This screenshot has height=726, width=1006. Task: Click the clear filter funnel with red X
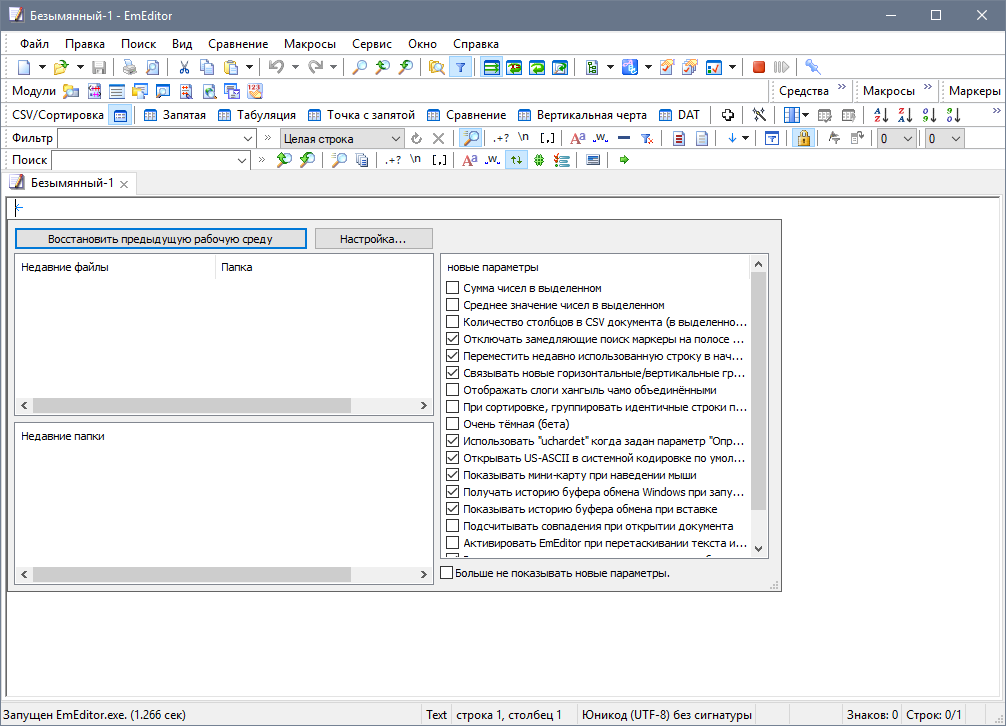click(647, 139)
